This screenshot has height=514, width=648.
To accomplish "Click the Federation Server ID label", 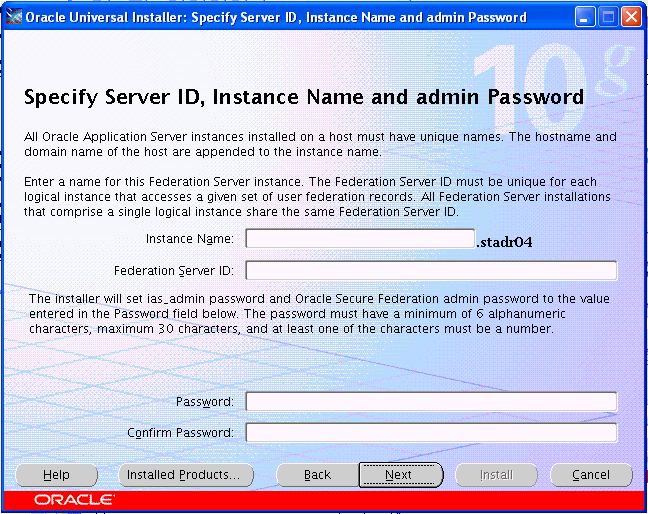I will coord(174,271).
